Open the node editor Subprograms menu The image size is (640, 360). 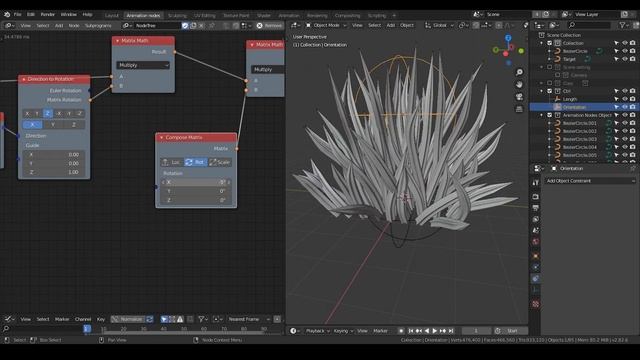(x=98, y=25)
